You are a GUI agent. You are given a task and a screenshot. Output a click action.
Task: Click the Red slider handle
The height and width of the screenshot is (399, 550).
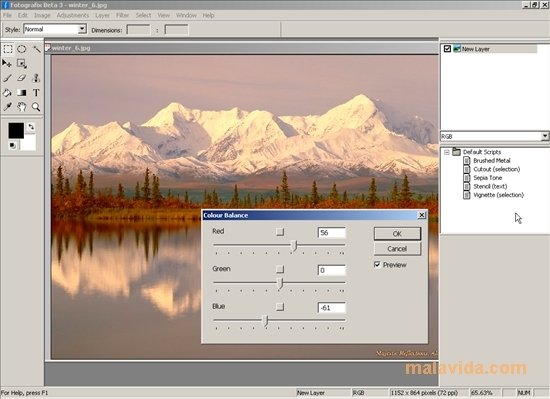(x=295, y=246)
